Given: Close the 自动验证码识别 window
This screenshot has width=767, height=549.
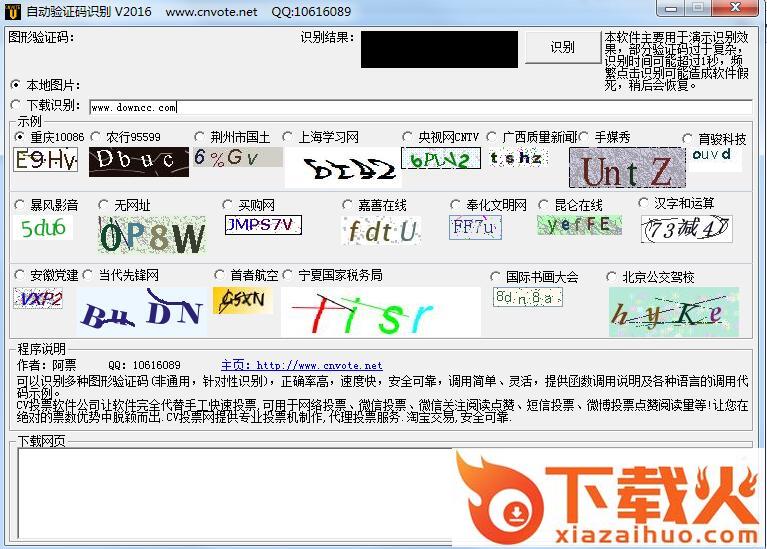Looking at the screenshot, I should 735,8.
